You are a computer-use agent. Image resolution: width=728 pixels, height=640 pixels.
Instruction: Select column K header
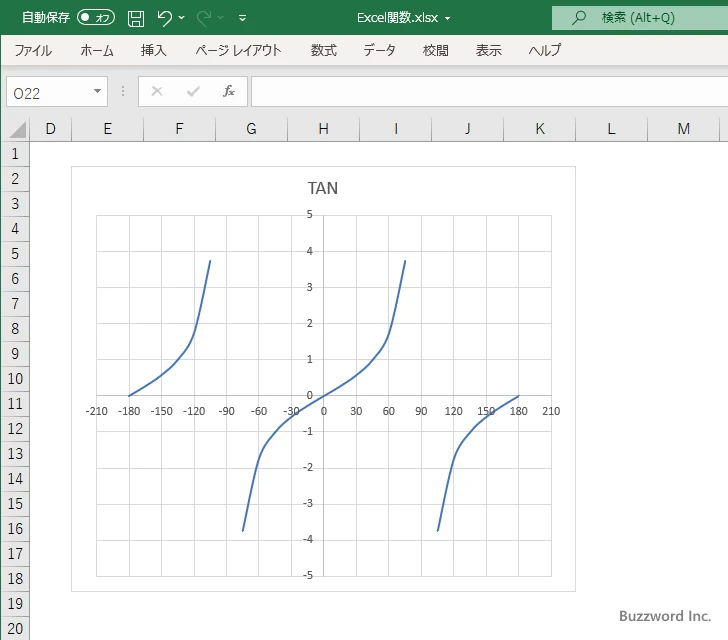tap(540, 129)
